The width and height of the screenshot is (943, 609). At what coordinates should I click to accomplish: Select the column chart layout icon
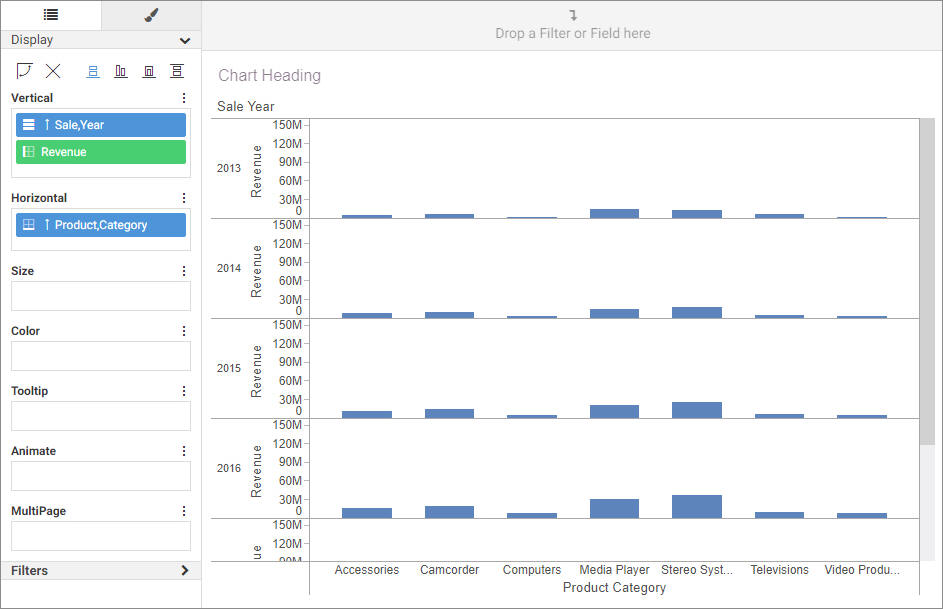pyautogui.click(x=121, y=70)
